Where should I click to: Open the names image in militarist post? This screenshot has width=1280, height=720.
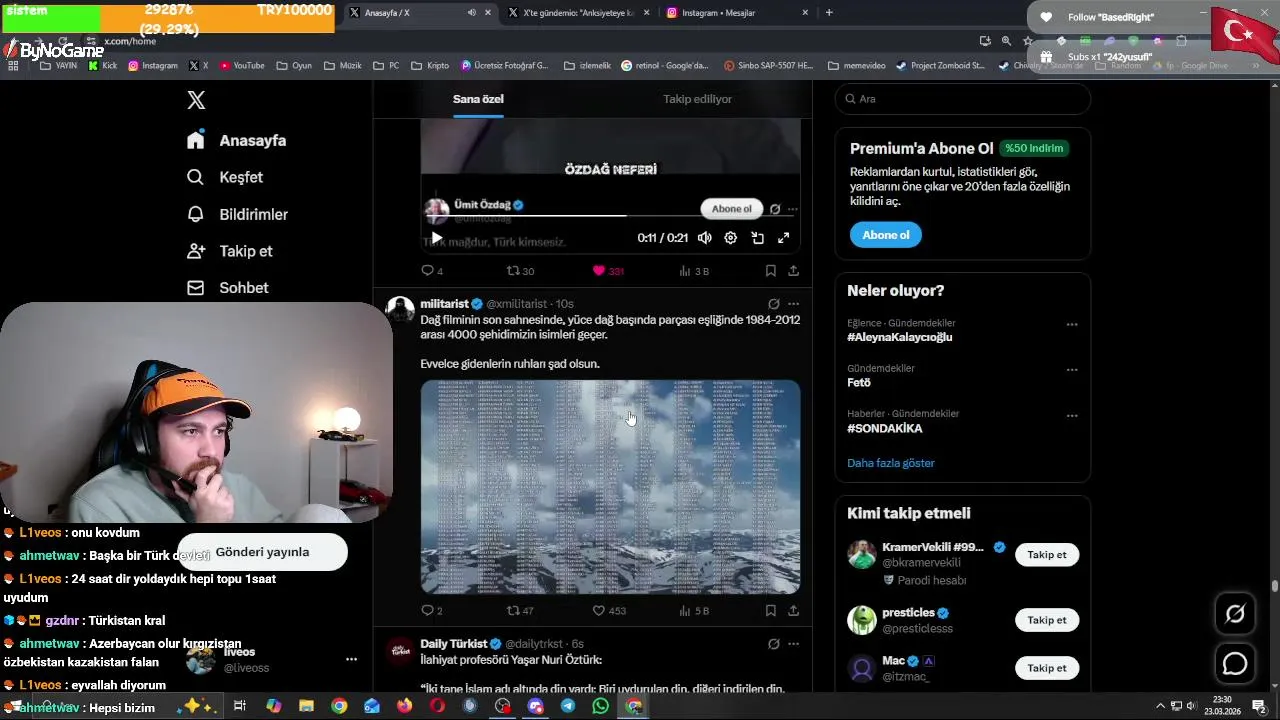(610, 486)
